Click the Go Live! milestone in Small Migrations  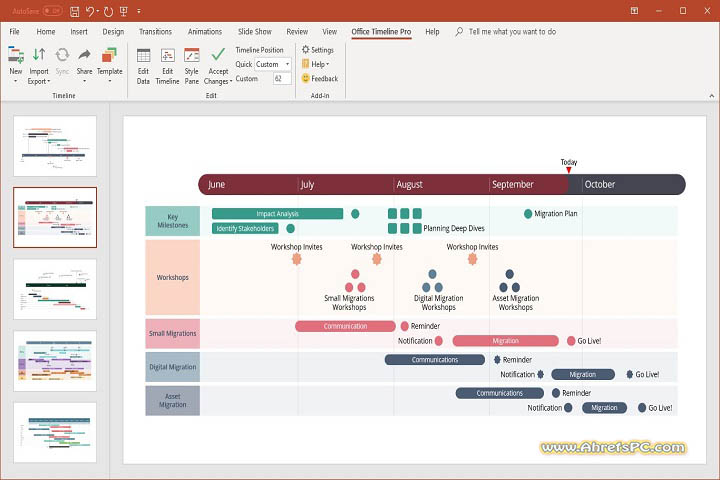571,341
